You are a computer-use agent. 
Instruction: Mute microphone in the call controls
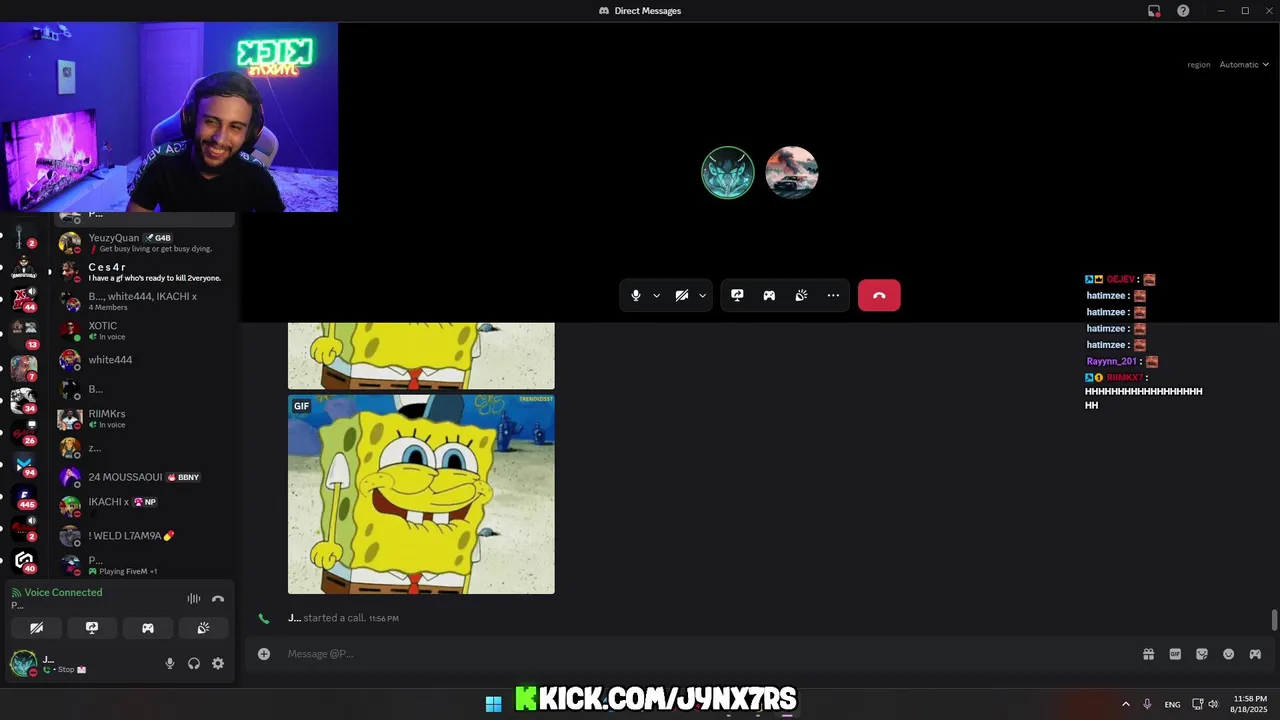click(x=636, y=295)
